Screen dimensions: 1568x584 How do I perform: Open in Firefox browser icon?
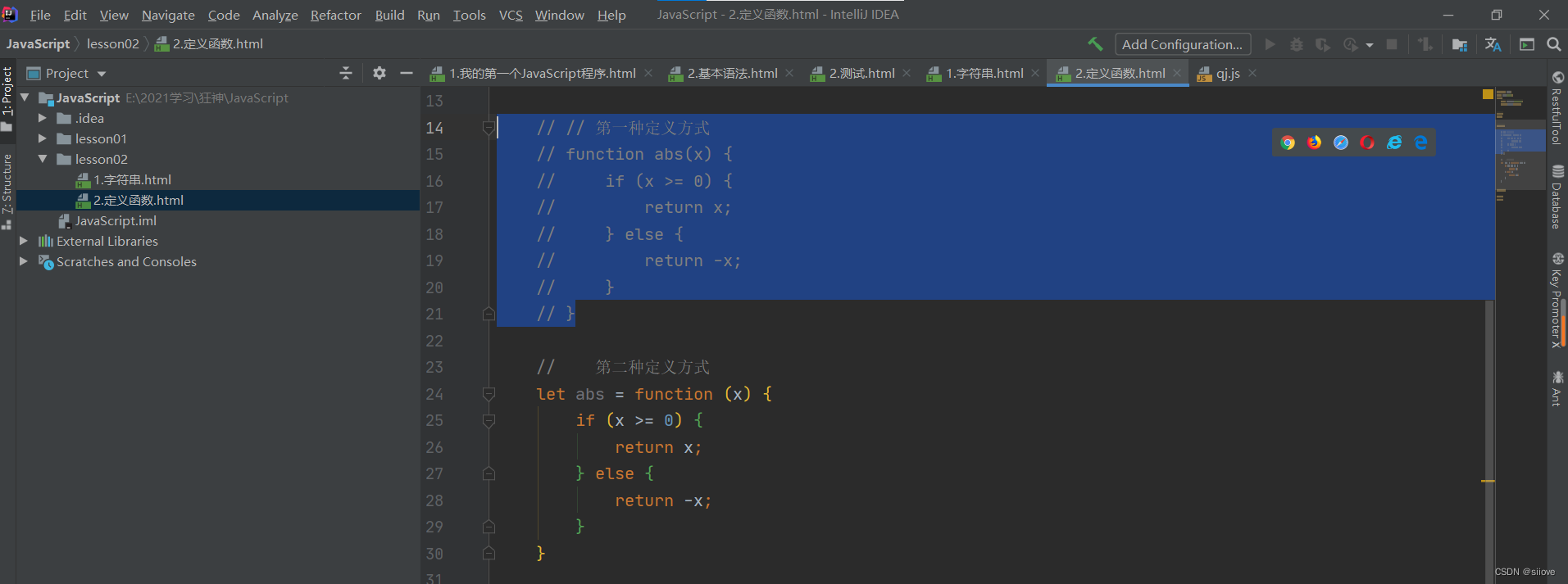1315,143
